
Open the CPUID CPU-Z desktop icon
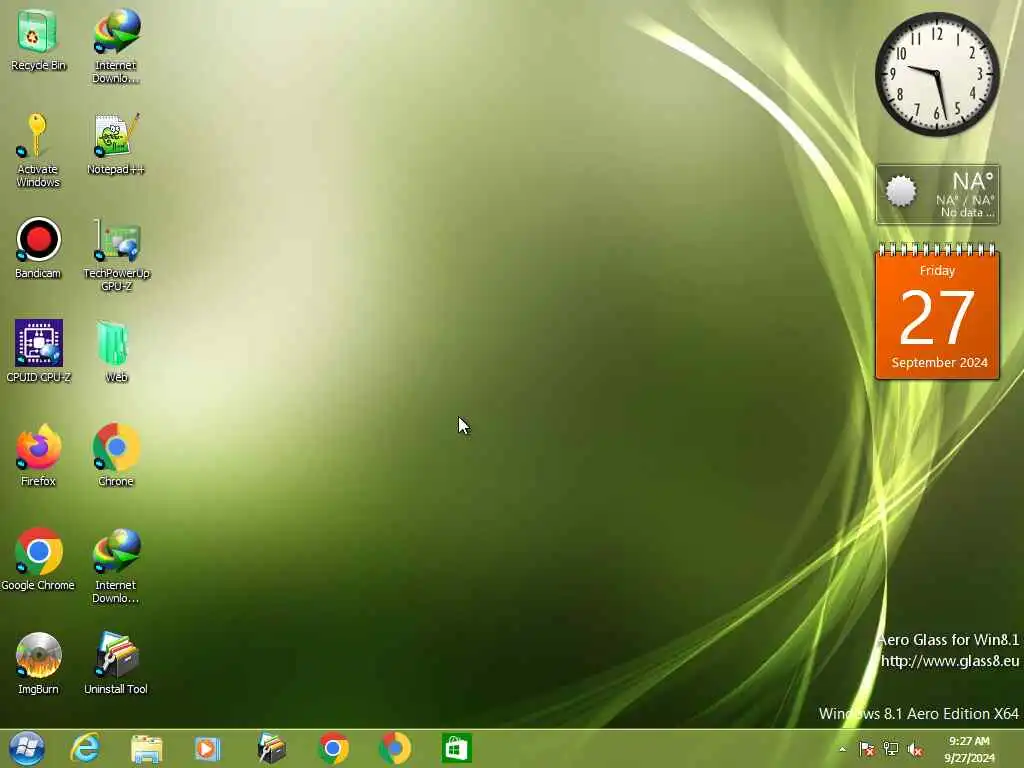tap(38, 351)
